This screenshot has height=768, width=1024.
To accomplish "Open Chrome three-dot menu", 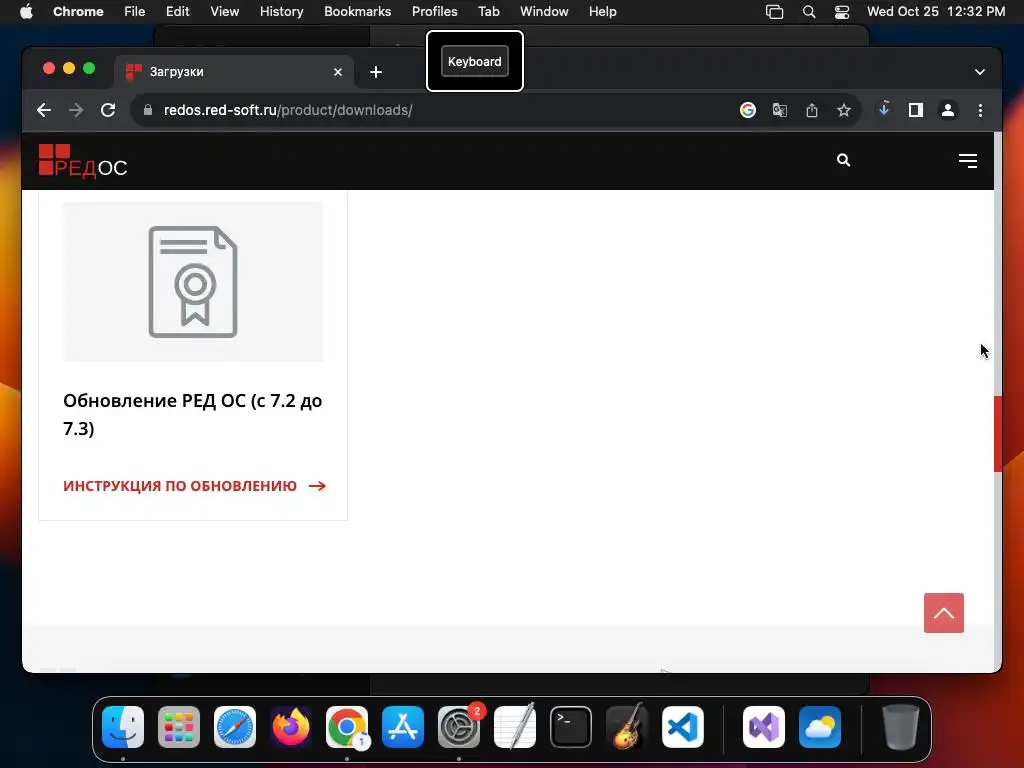I will click(x=980, y=110).
